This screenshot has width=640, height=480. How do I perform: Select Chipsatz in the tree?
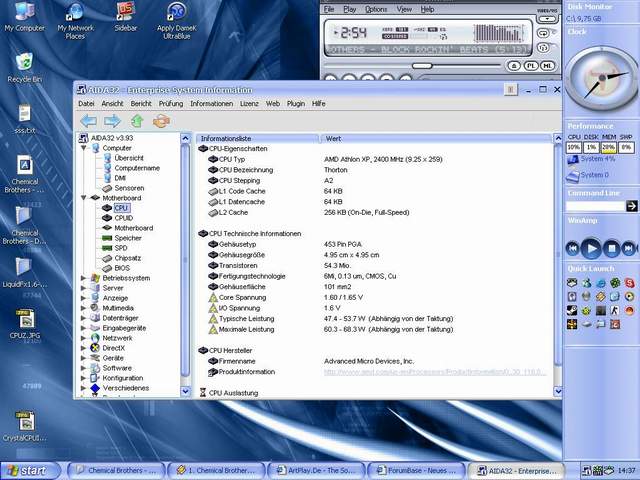(127, 258)
